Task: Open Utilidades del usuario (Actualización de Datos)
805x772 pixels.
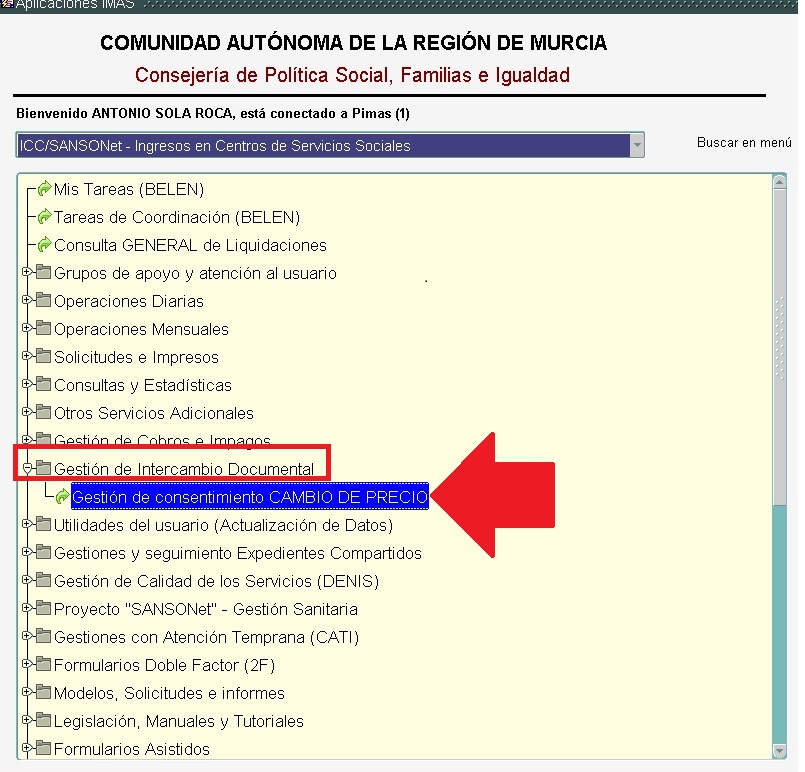Action: [x=223, y=525]
